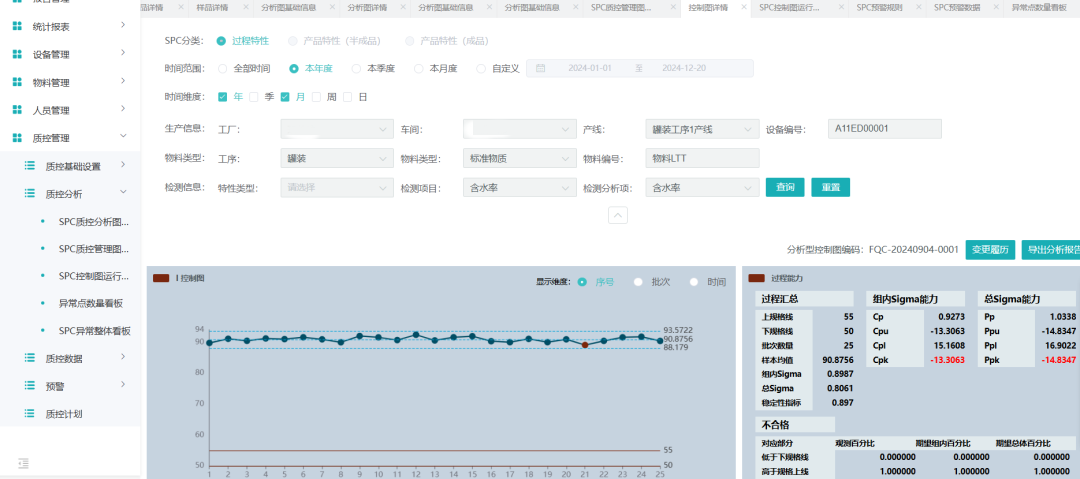1080x479 pixels.
Task: Select 批次 display dimension radio
Action: click(x=638, y=282)
